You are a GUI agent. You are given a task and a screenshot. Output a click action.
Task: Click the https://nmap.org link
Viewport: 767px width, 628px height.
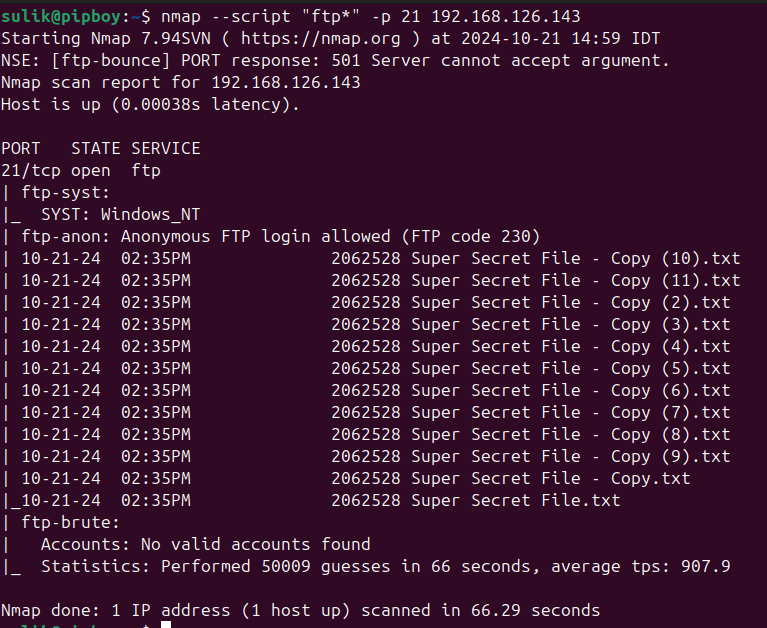point(320,38)
